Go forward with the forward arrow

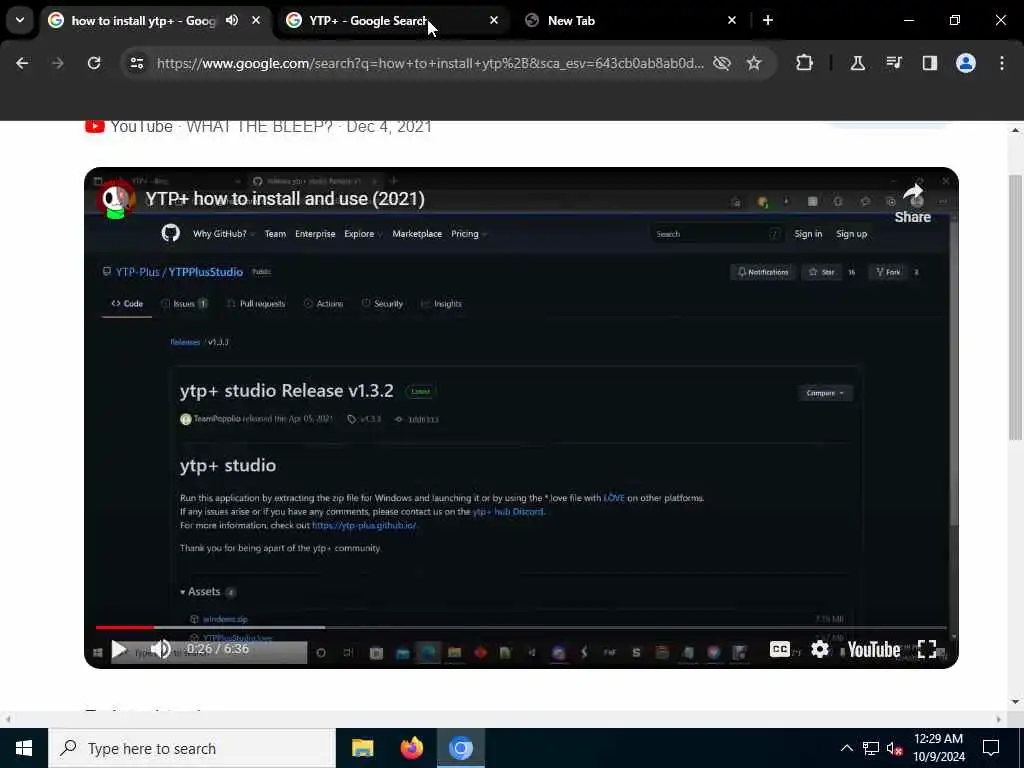coord(58,63)
